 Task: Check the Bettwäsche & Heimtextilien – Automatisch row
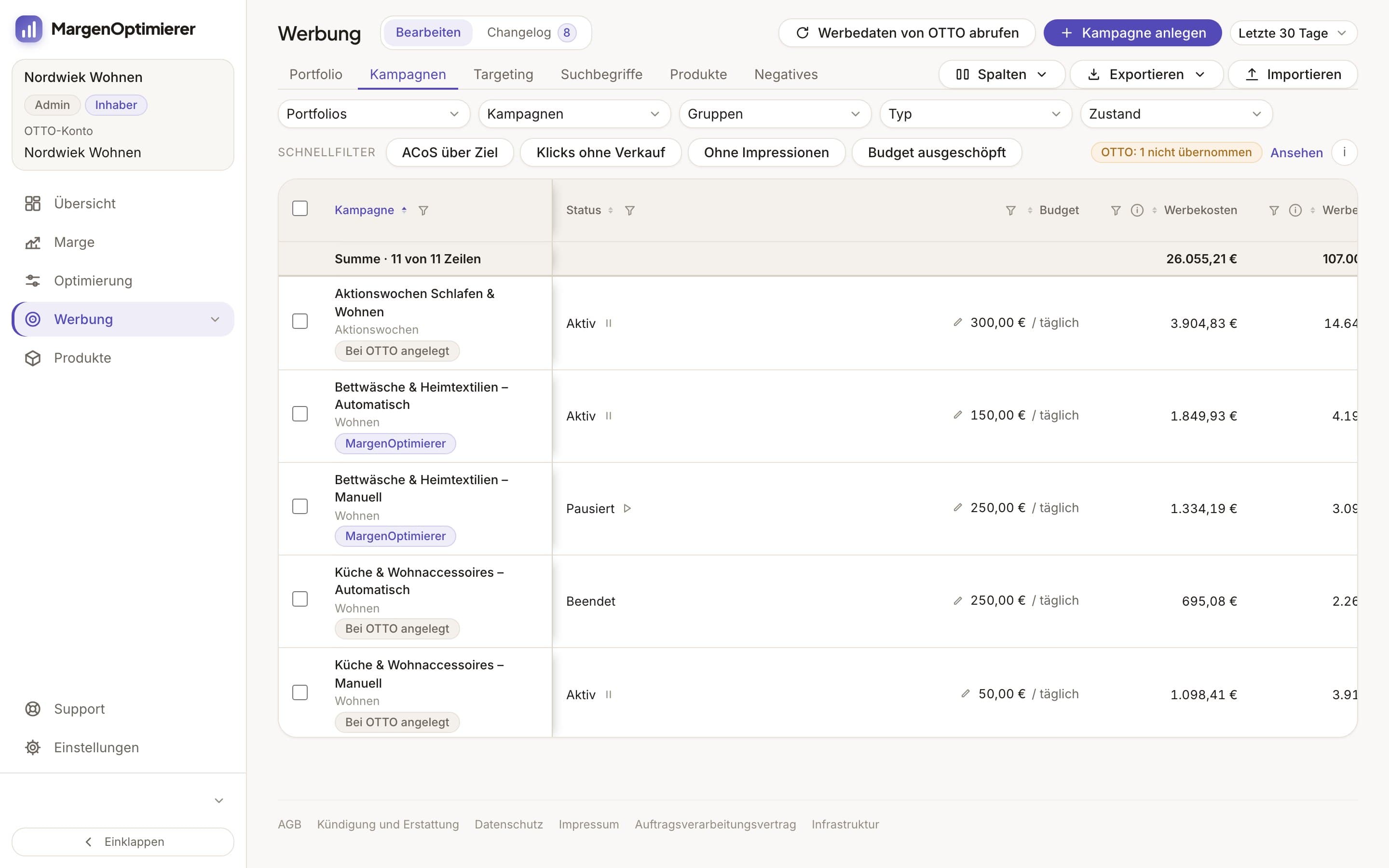coord(300,414)
